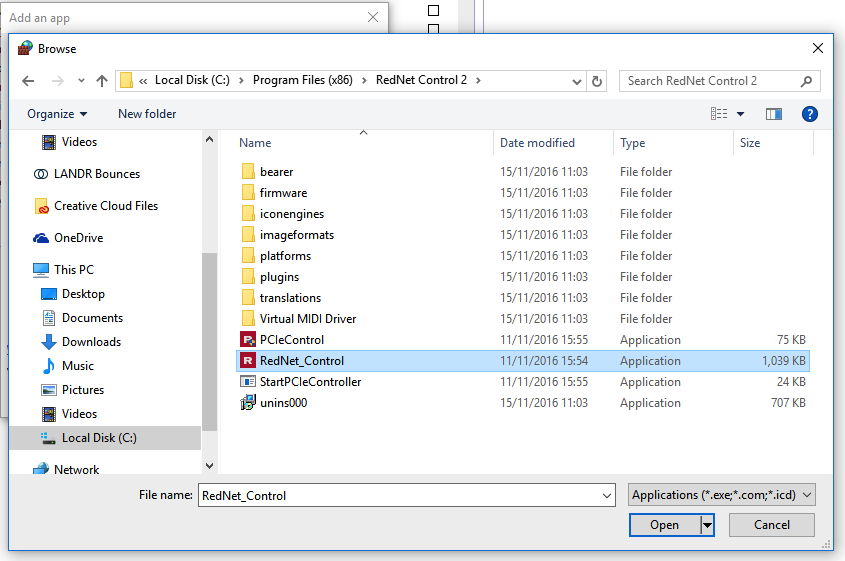This screenshot has width=845, height=561.
Task: Select the PCIeControl application icon
Action: pos(248,340)
